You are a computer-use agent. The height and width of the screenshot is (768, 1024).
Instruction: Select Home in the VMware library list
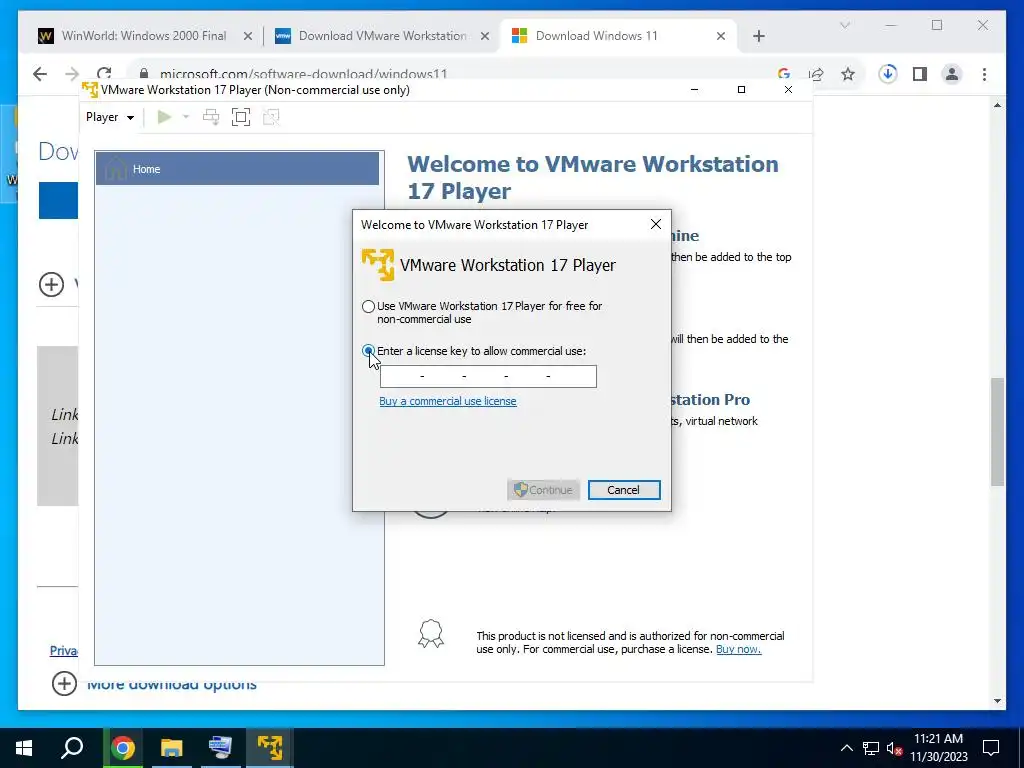tap(237, 168)
